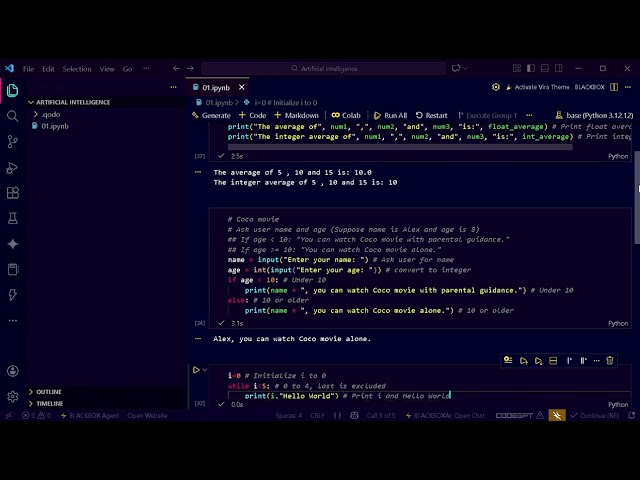Click Activate Vira Theme

click(x=538, y=87)
